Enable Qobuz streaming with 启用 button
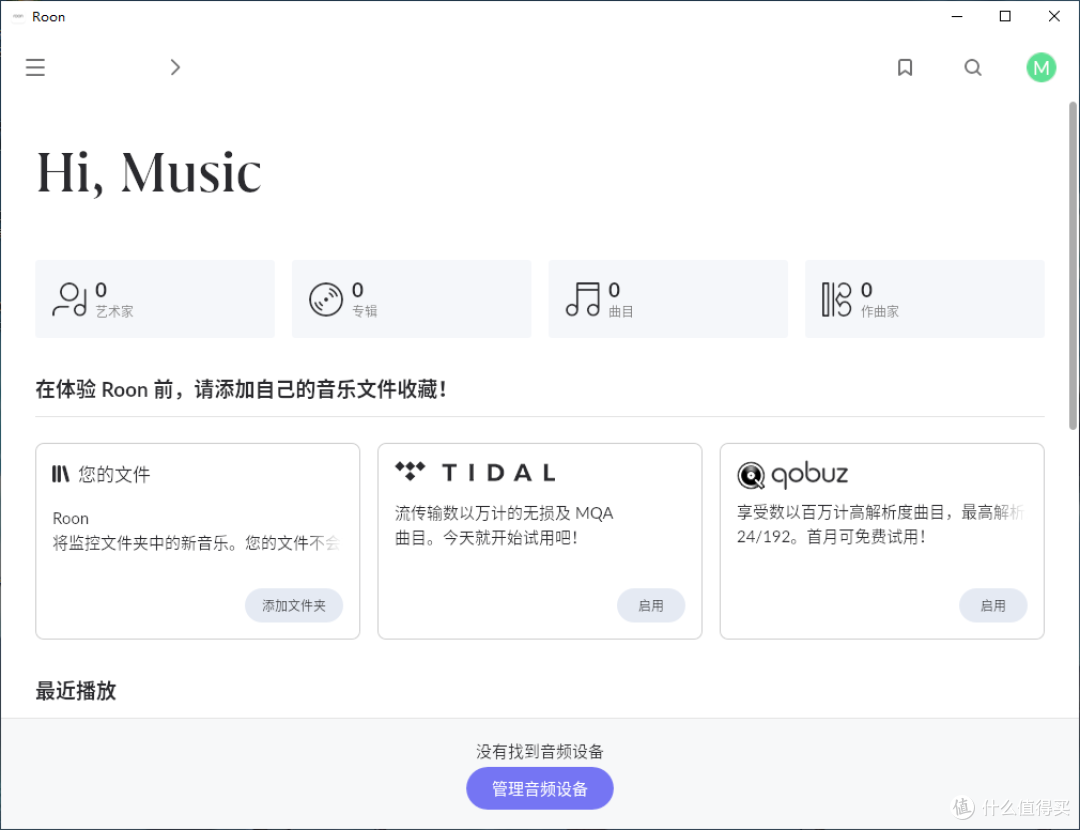 (x=993, y=605)
